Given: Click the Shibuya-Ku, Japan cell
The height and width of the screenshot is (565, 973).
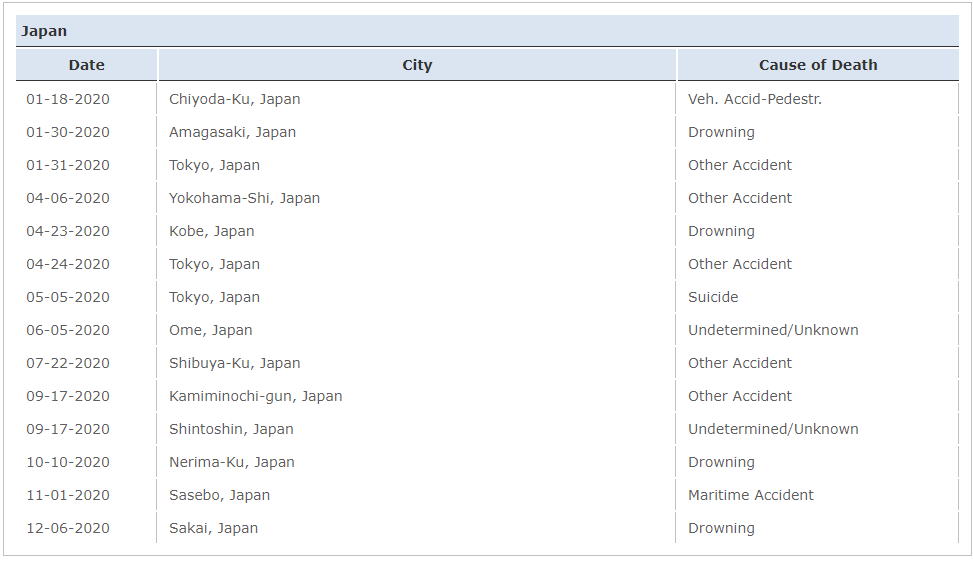Looking at the screenshot, I should (235, 363).
